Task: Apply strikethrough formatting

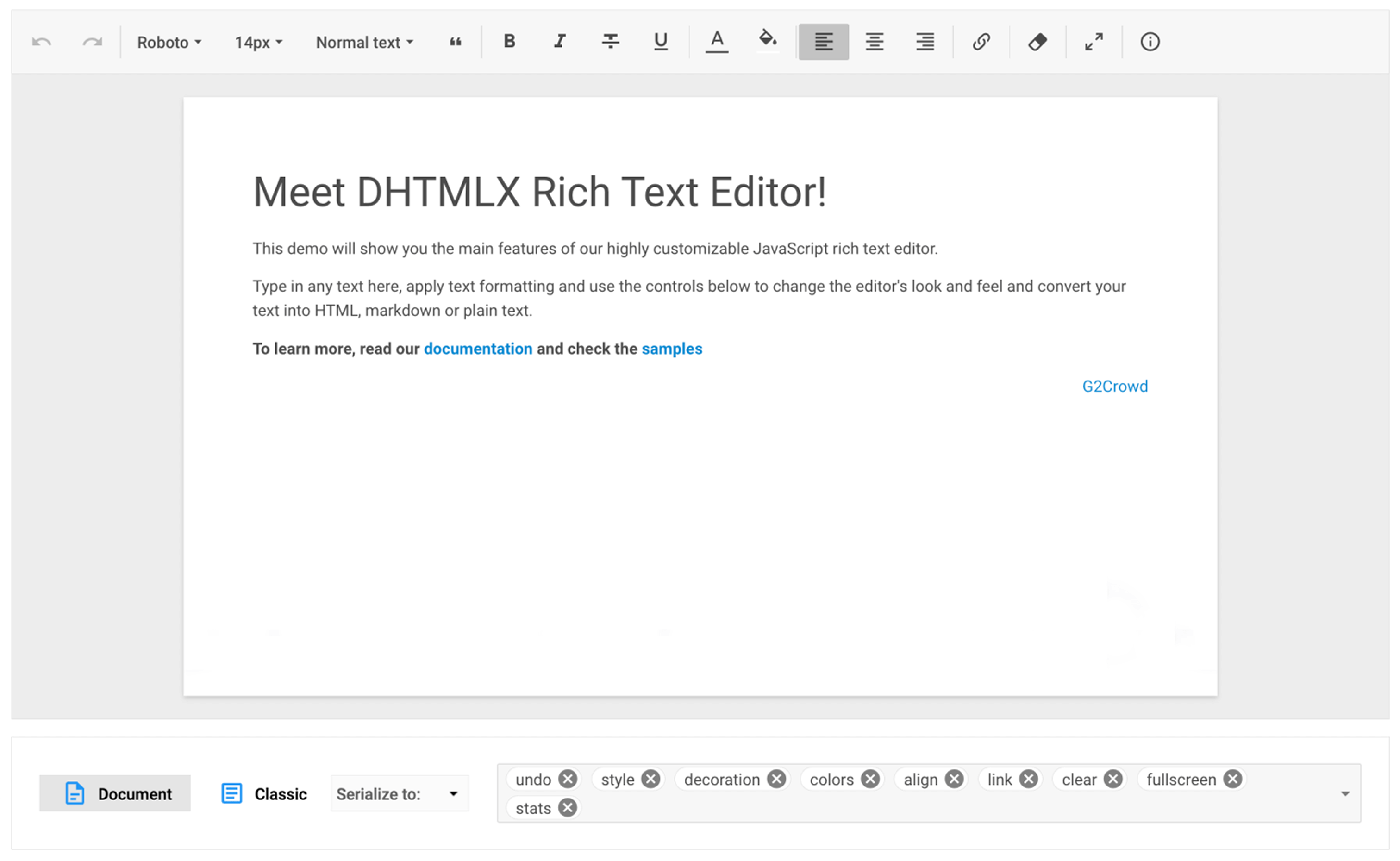Action: click(609, 41)
